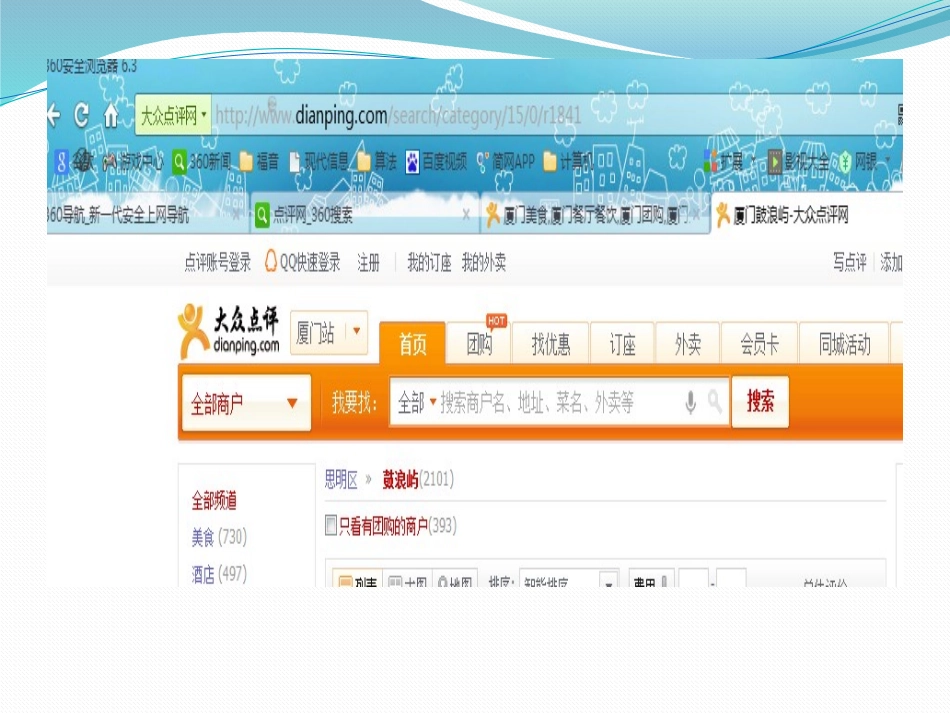Viewport: 950px width, 713px height.
Task: Open the 同城活动 navigation tab
Action: [x=844, y=343]
